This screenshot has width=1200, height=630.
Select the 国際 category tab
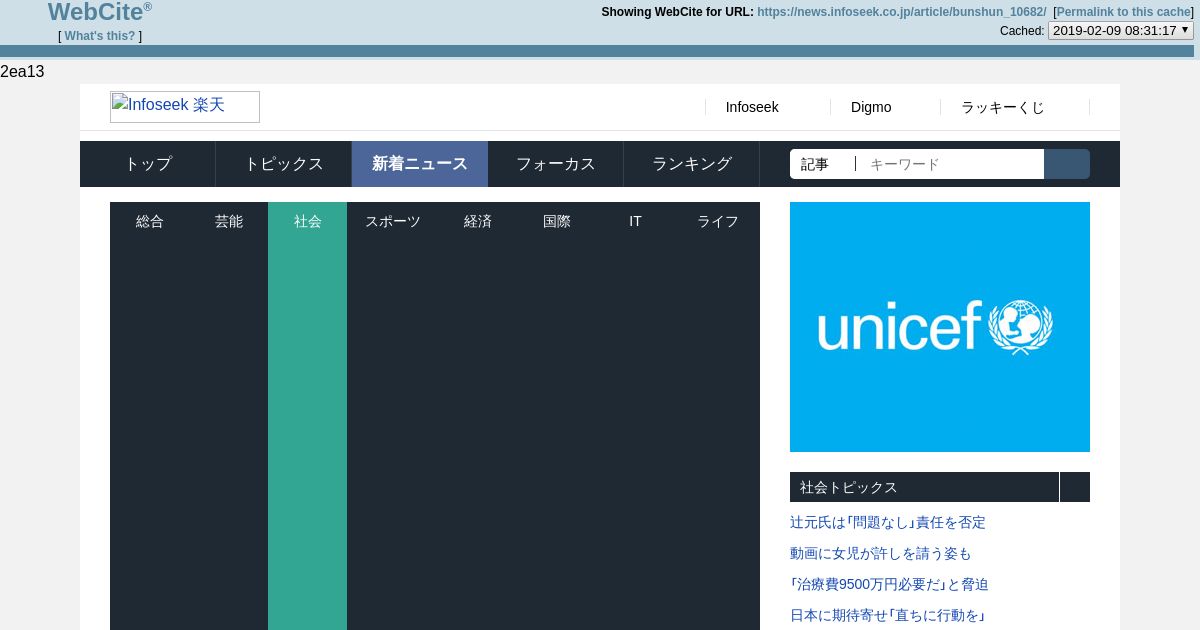pyautogui.click(x=557, y=221)
